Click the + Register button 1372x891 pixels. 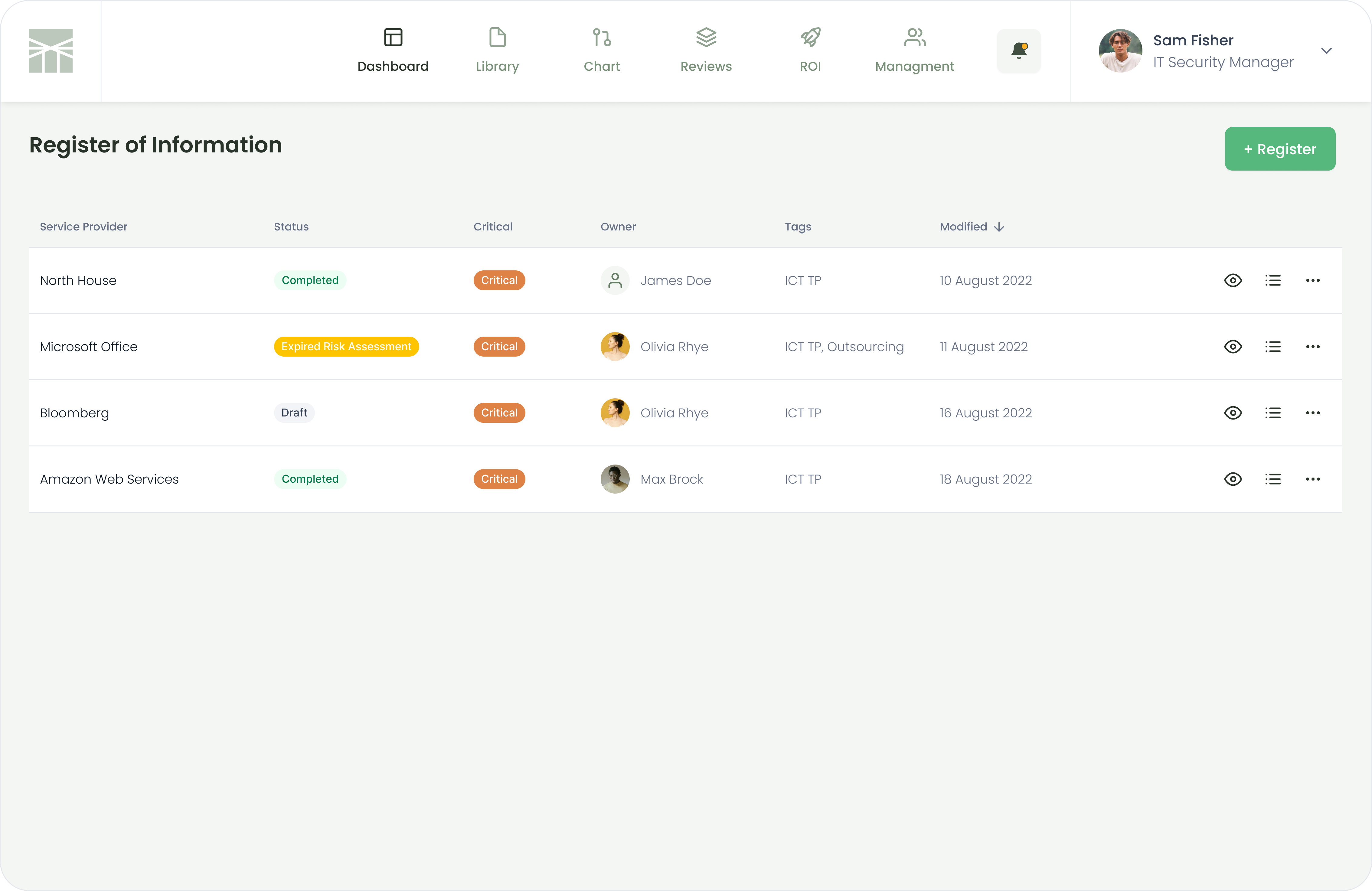(1280, 149)
